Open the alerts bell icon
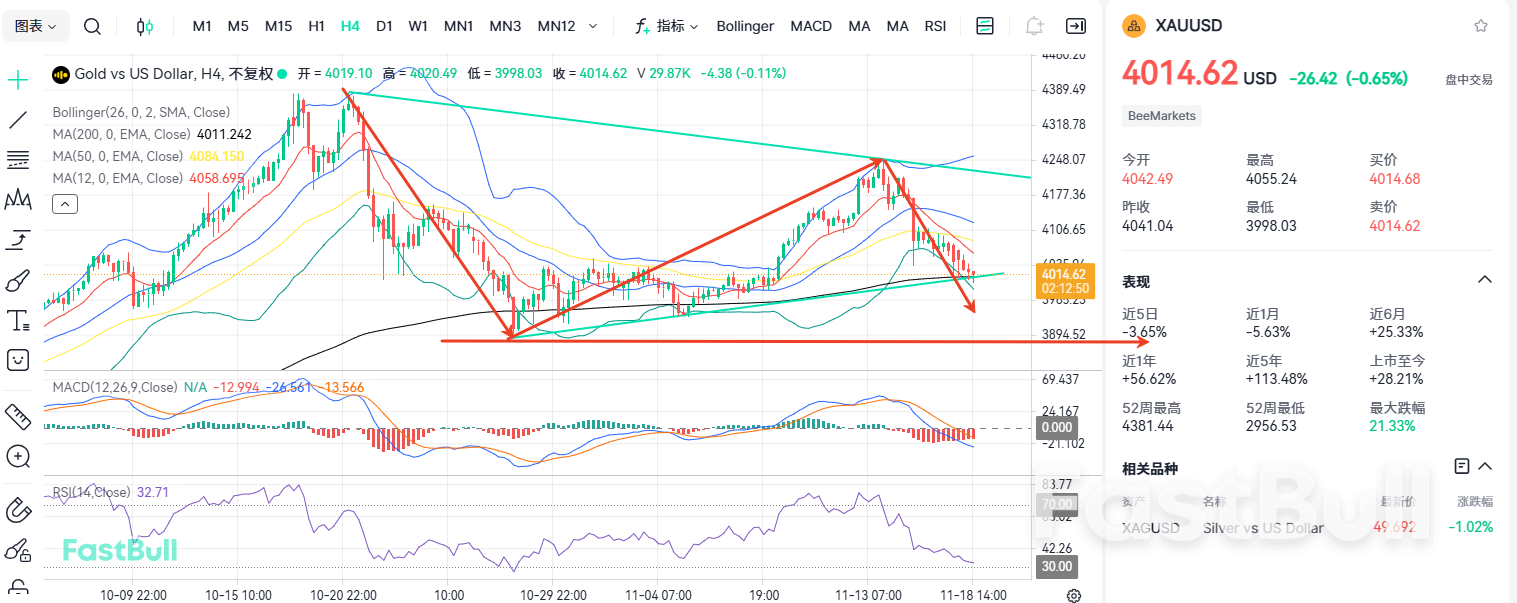 point(1034,27)
